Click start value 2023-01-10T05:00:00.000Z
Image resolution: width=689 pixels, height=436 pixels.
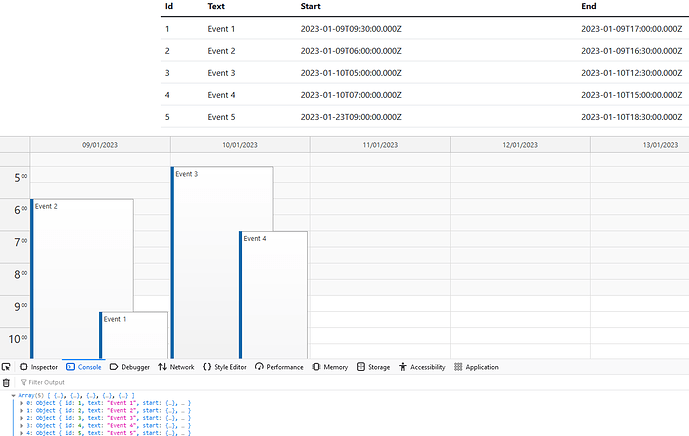[351, 73]
